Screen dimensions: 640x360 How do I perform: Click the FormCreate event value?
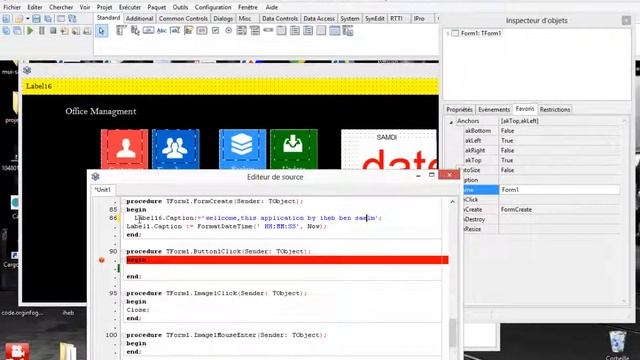560,209
